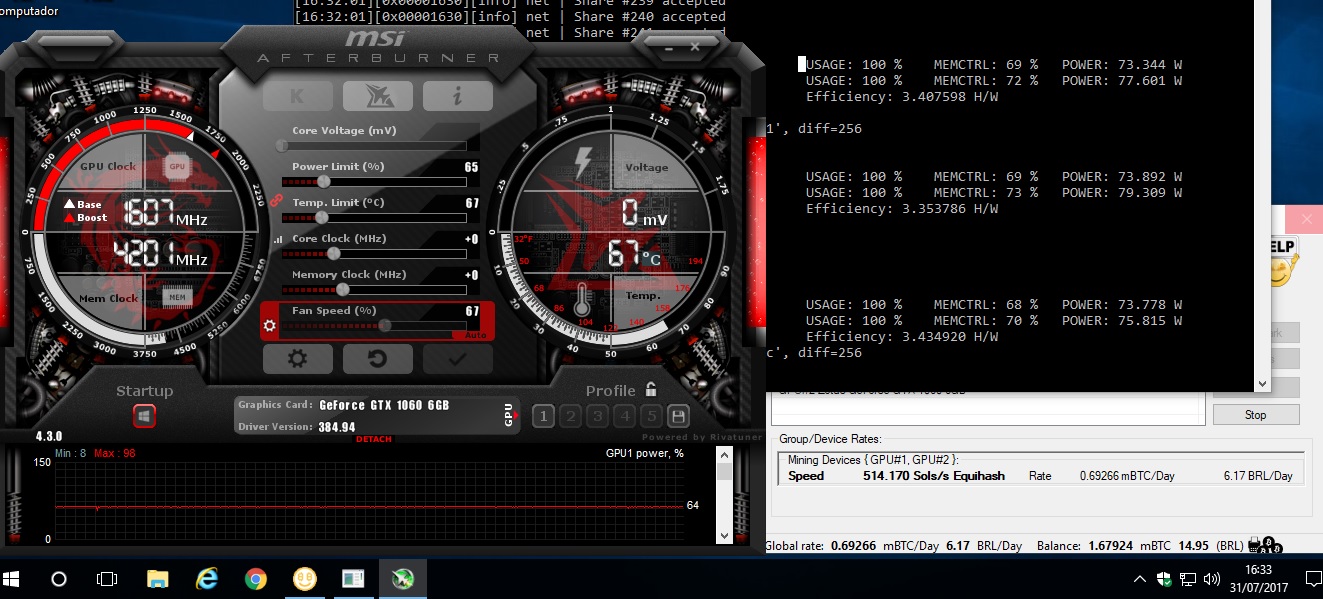Switch to MSI Afterburner taskbar icon
Screen dimensions: 1323x599
(403, 579)
